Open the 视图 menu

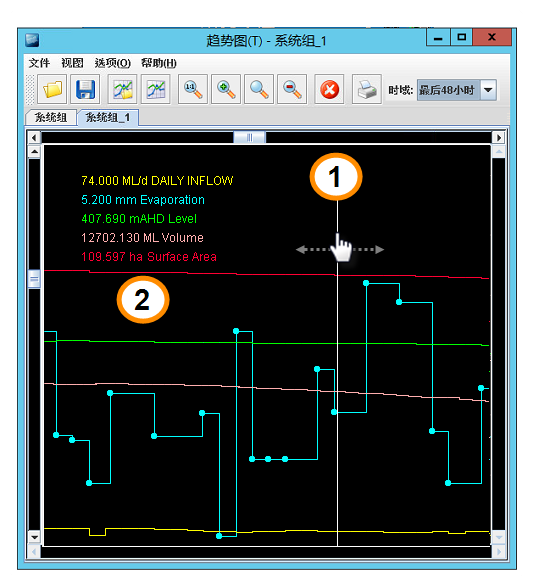point(72,63)
